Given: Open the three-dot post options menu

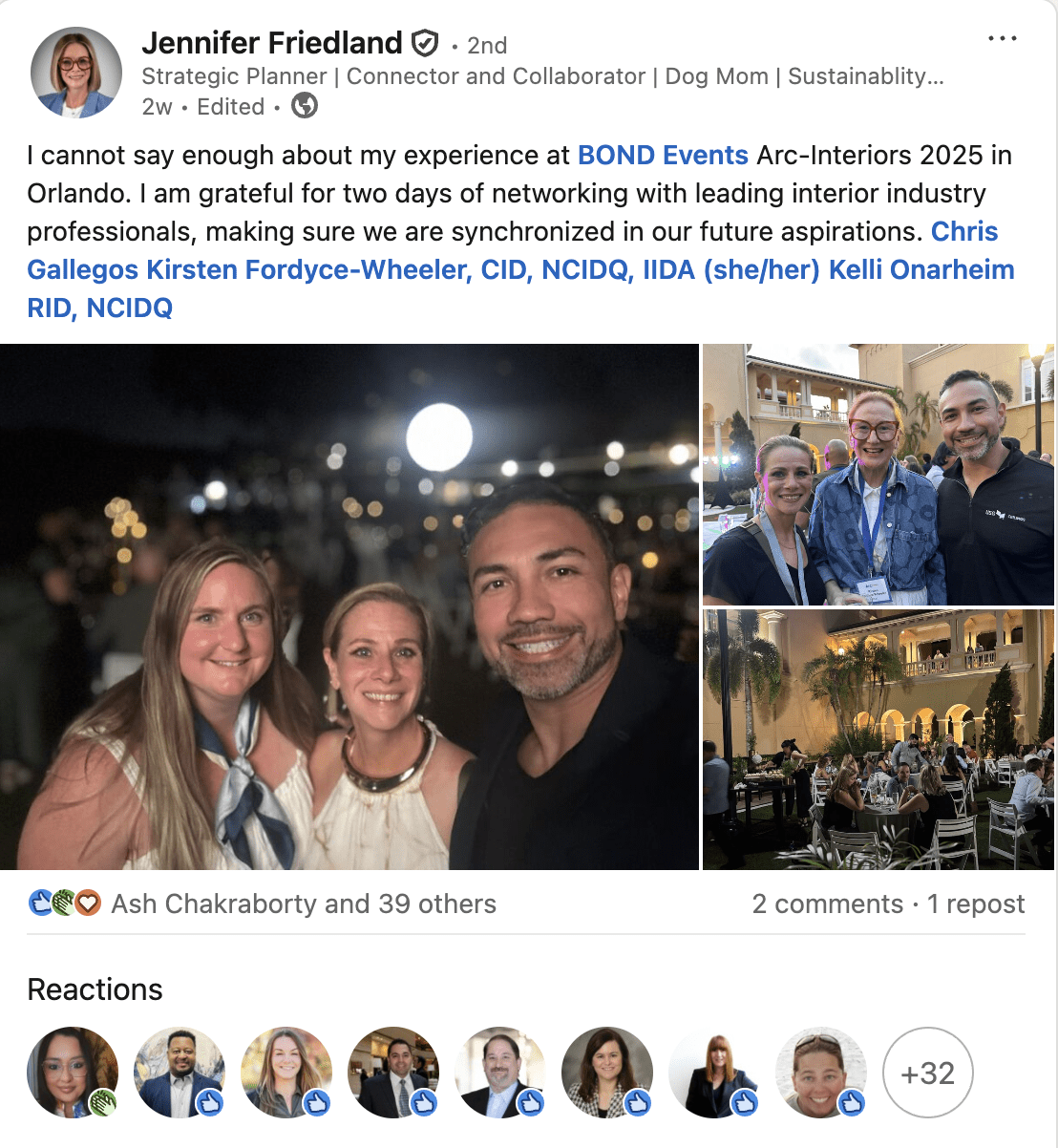Looking at the screenshot, I should tap(1002, 39).
